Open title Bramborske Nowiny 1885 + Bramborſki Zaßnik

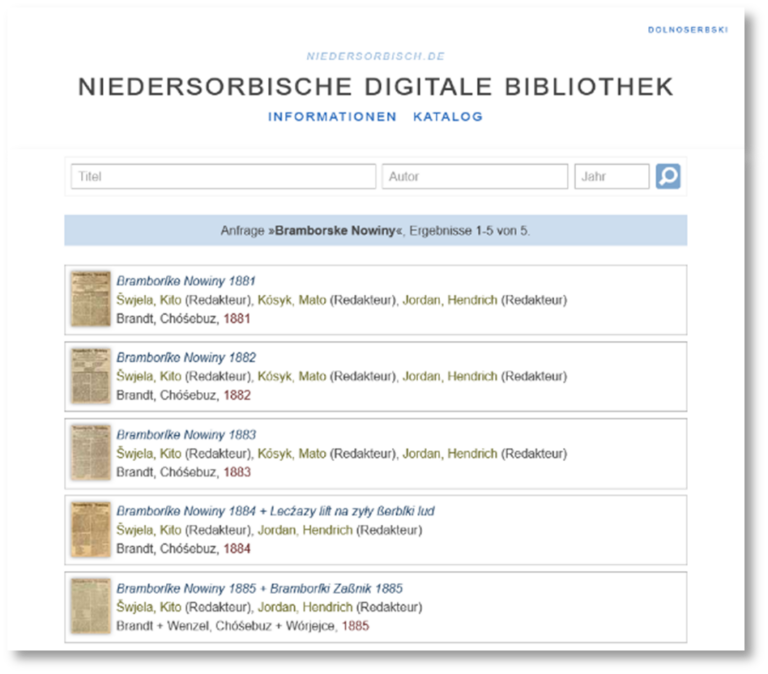(259, 588)
